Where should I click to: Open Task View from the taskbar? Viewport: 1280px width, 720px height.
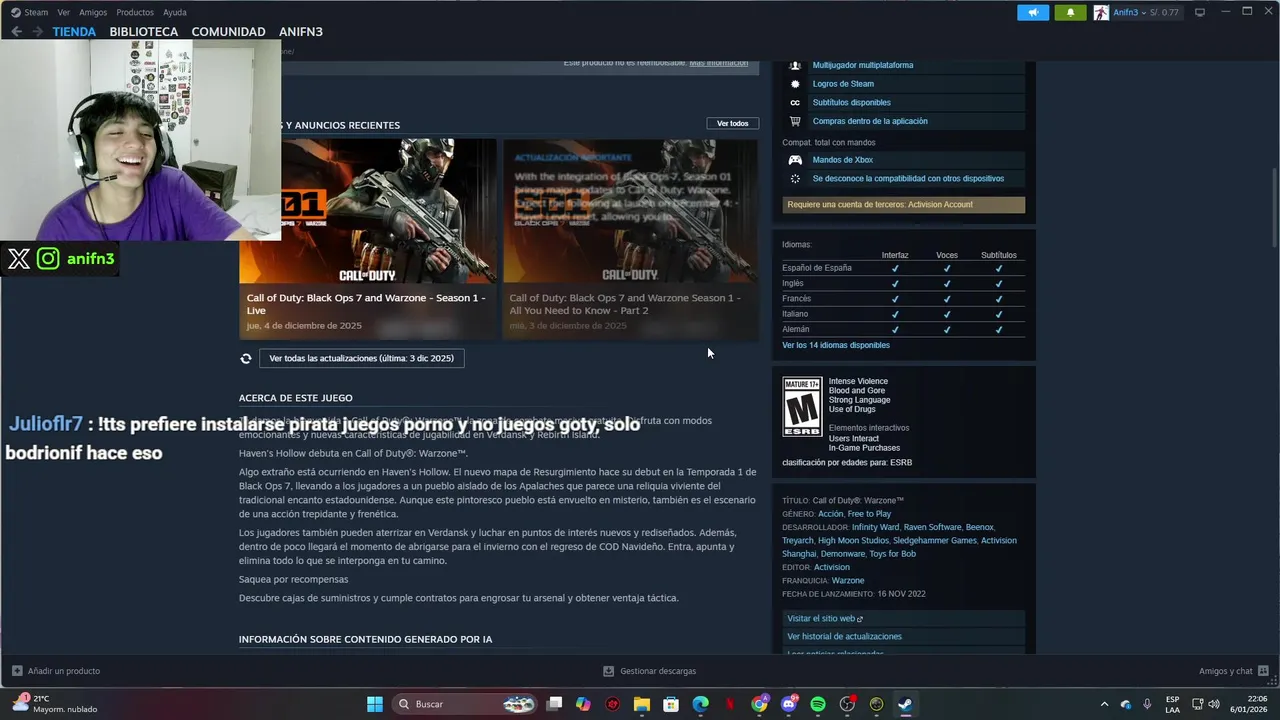point(555,704)
